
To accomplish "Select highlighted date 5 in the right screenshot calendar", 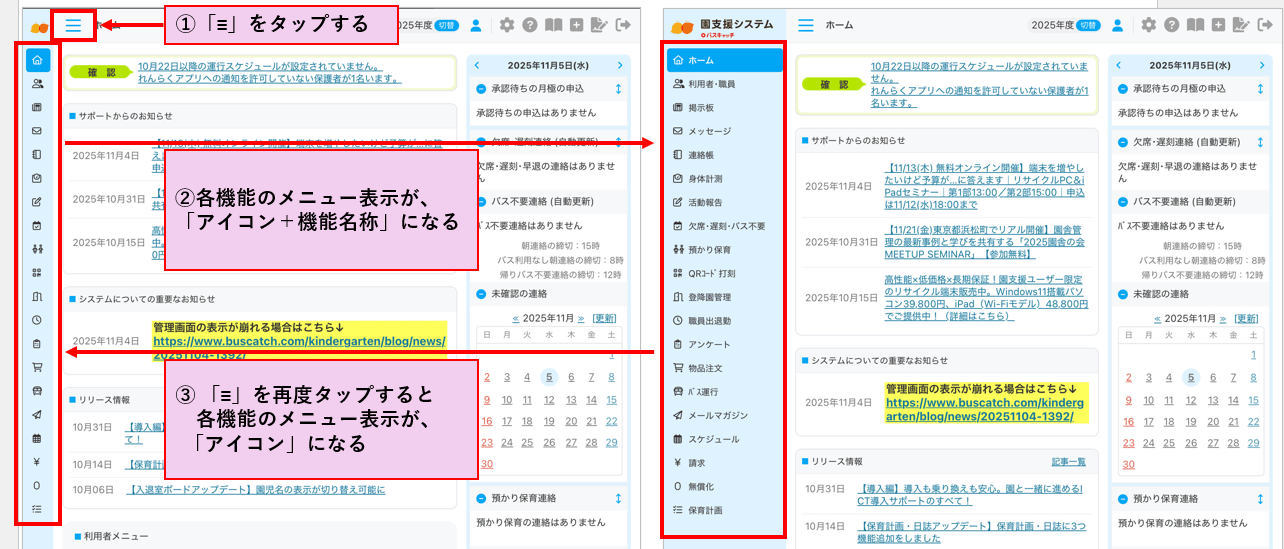I will 1191,377.
